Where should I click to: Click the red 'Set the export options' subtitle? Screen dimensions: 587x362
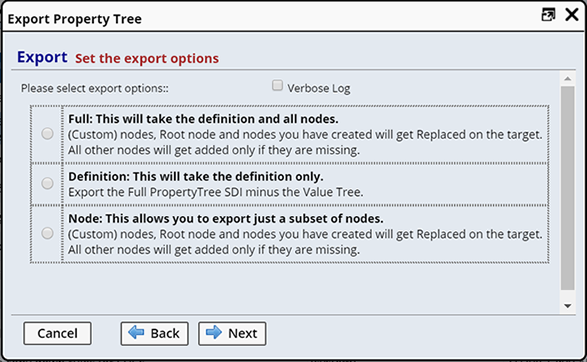click(x=147, y=58)
